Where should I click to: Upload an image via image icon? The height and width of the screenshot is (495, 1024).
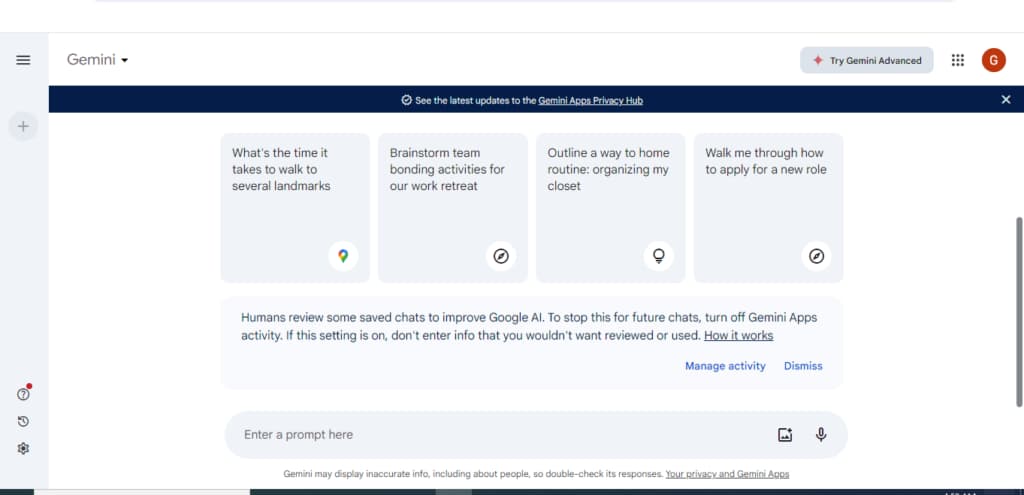coord(785,435)
